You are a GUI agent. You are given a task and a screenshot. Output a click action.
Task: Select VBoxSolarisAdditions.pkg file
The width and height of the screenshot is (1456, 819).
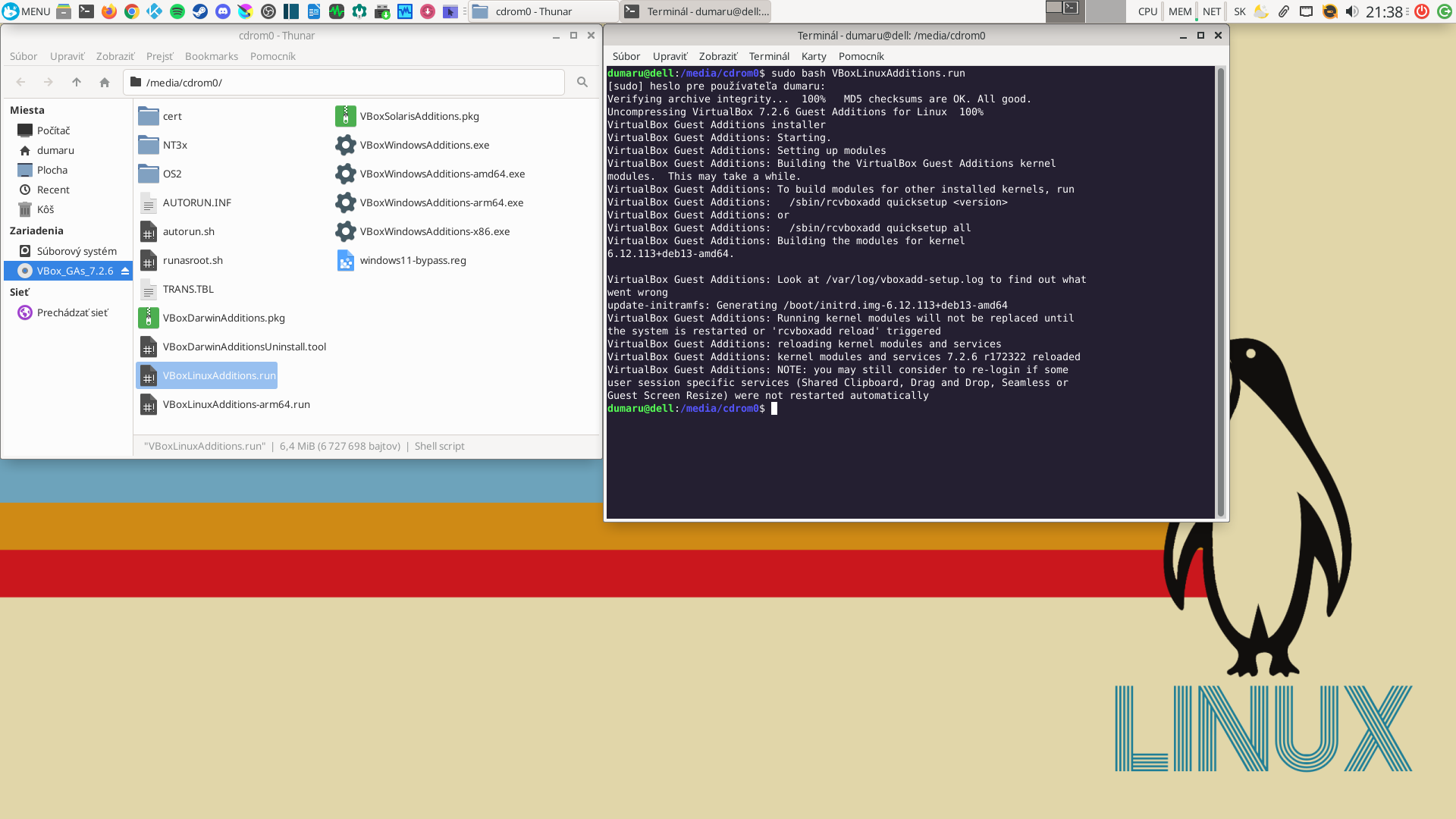(x=407, y=116)
